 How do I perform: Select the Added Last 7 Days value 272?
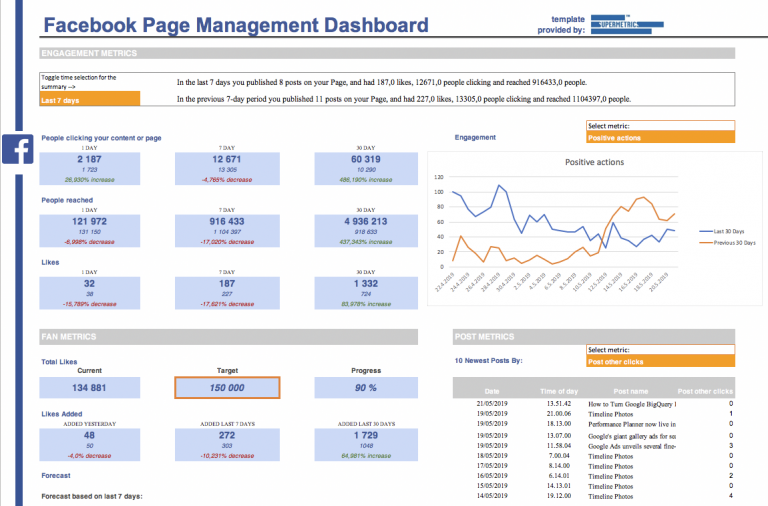[227, 435]
